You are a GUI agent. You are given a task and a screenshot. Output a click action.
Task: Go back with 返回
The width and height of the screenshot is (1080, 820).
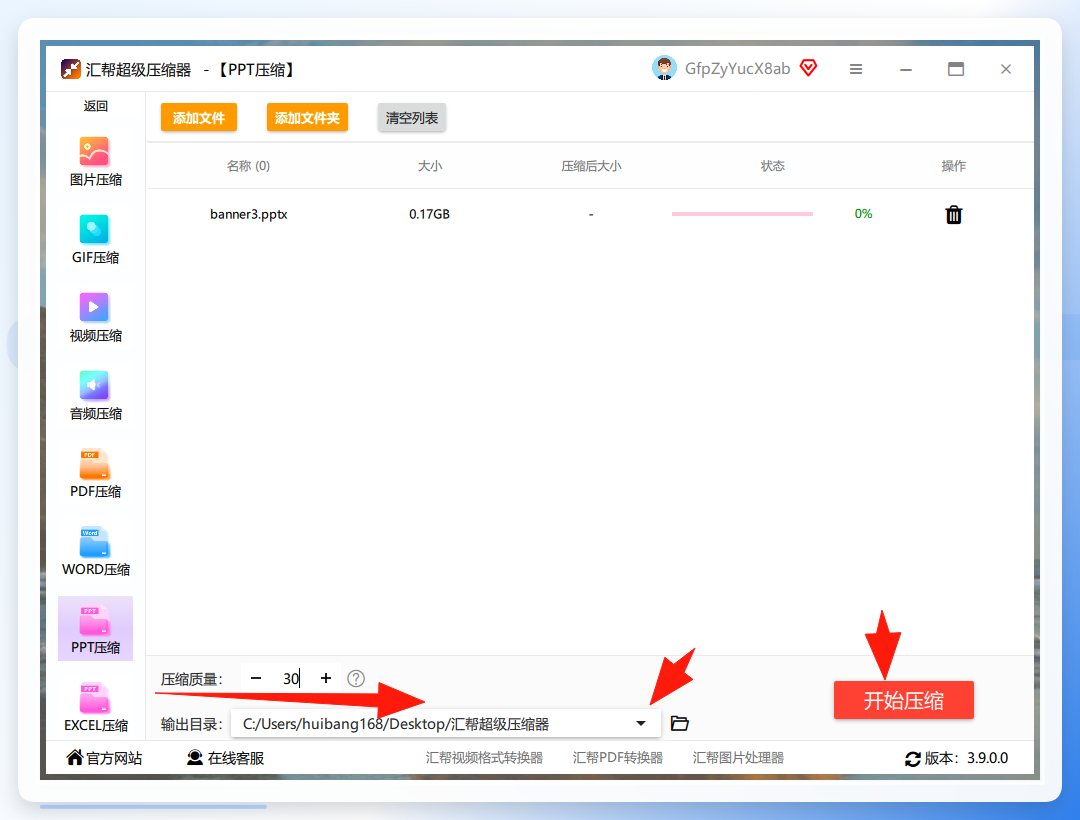click(96, 106)
